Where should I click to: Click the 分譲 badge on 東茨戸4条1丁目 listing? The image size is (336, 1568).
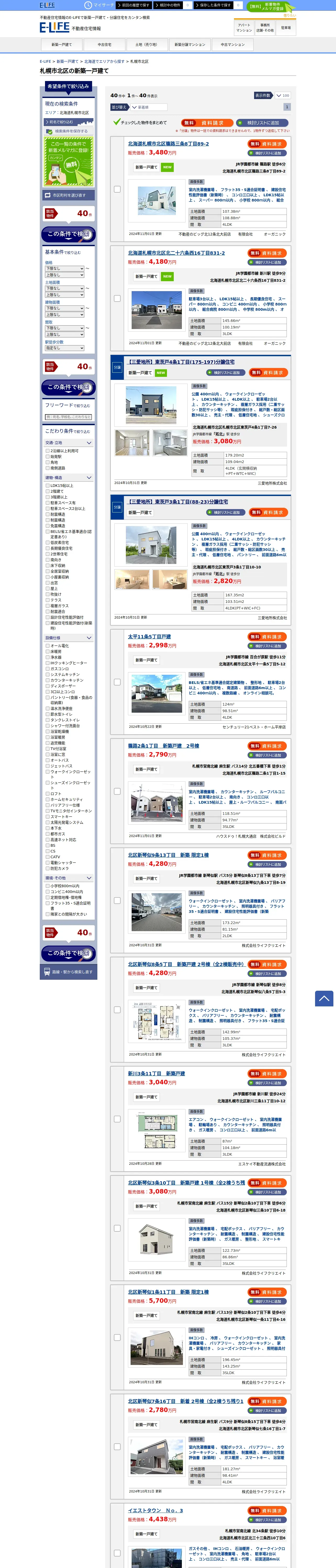click(117, 367)
